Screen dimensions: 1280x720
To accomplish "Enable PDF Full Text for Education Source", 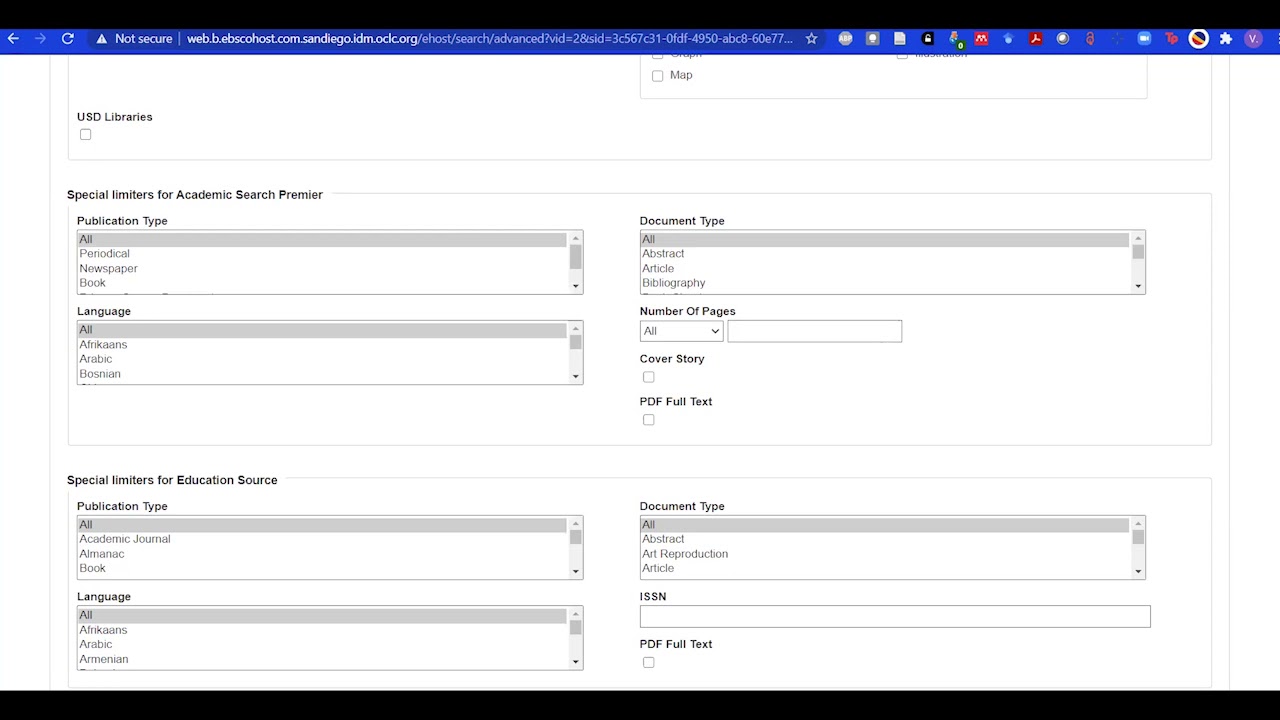I will pyautogui.click(x=648, y=662).
